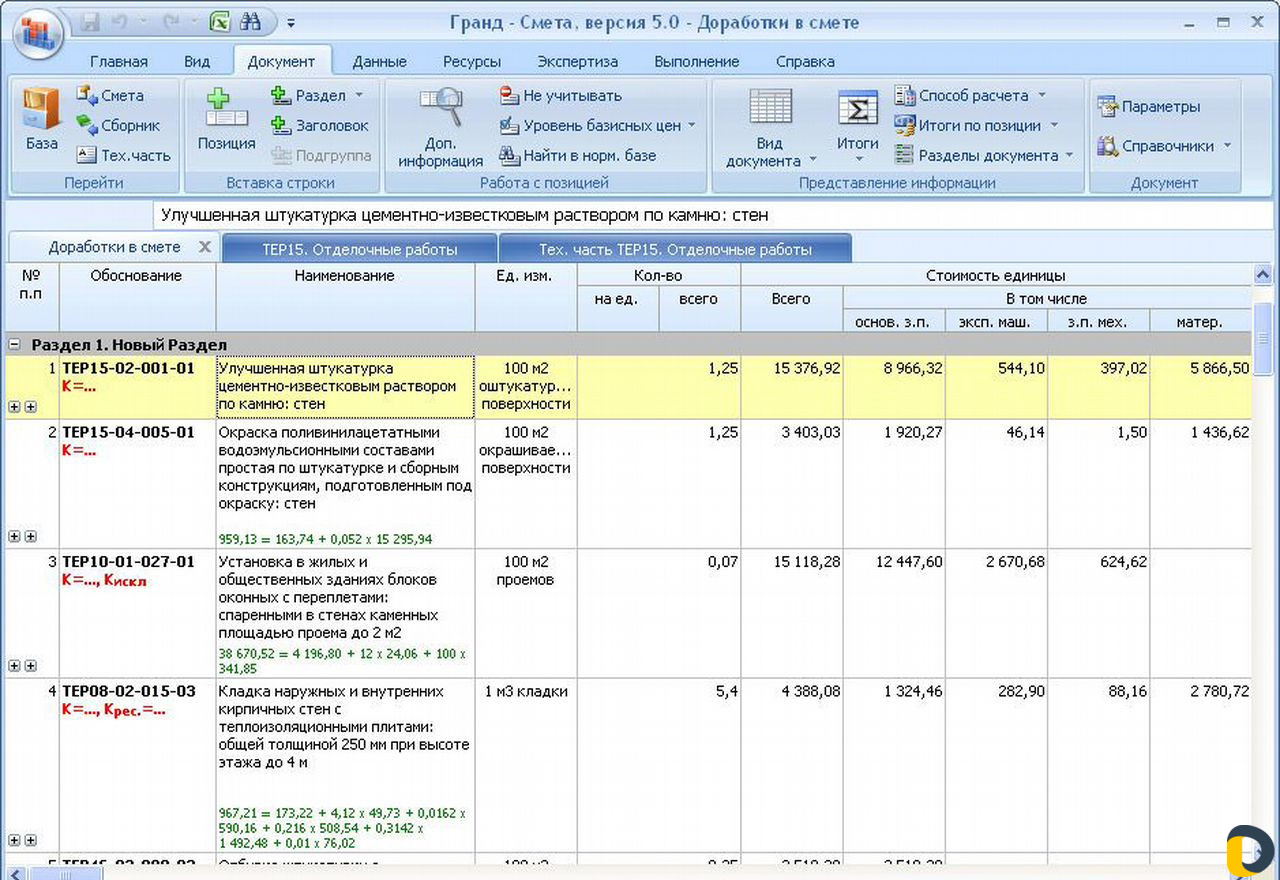Select the Выполнение ribbon tab

pyautogui.click(x=697, y=61)
